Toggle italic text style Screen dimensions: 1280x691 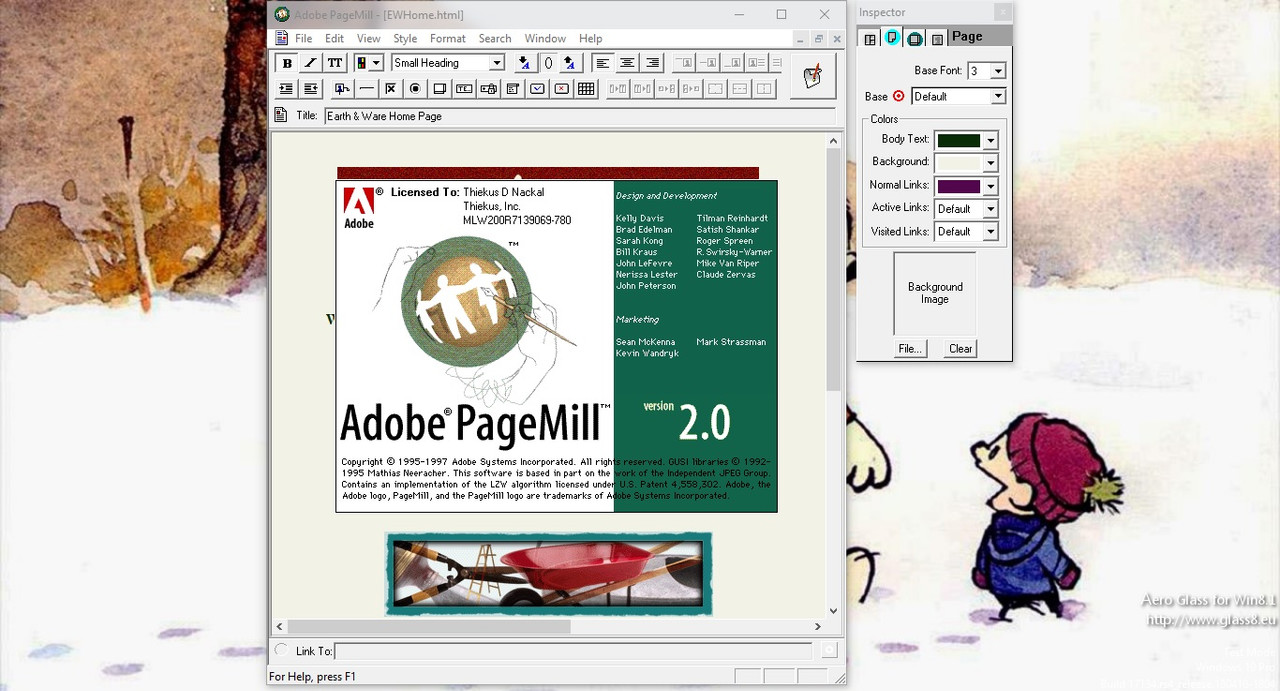pyautogui.click(x=311, y=63)
